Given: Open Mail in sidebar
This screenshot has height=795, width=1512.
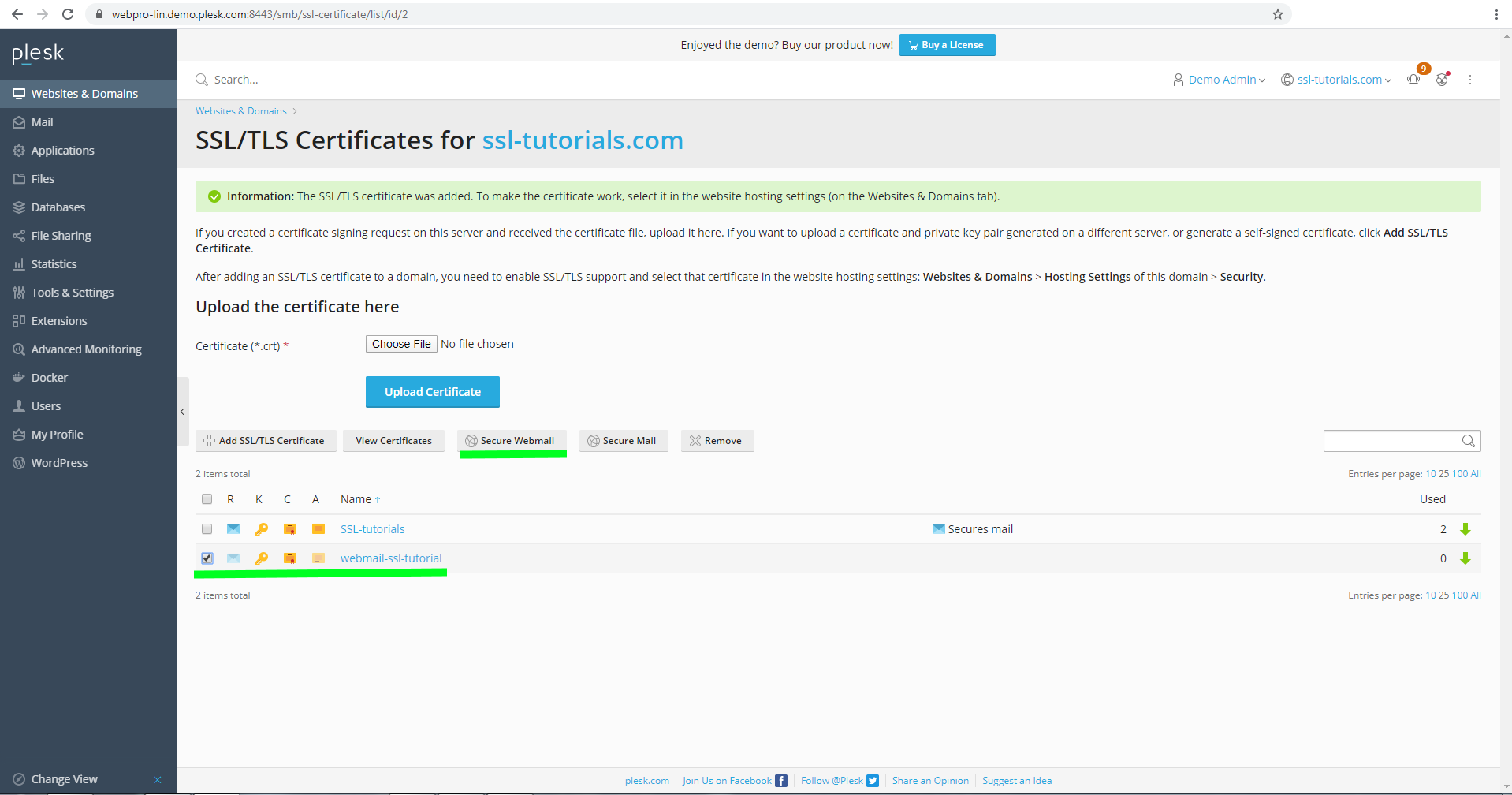Looking at the screenshot, I should (x=88, y=122).
